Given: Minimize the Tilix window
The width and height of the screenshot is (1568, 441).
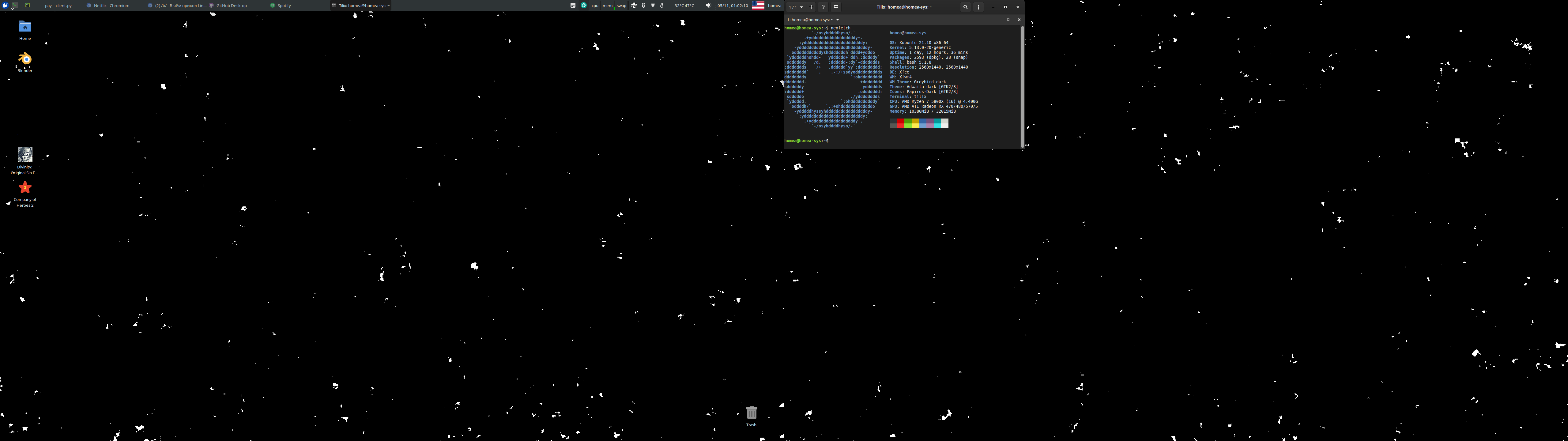Looking at the screenshot, I should (993, 7).
